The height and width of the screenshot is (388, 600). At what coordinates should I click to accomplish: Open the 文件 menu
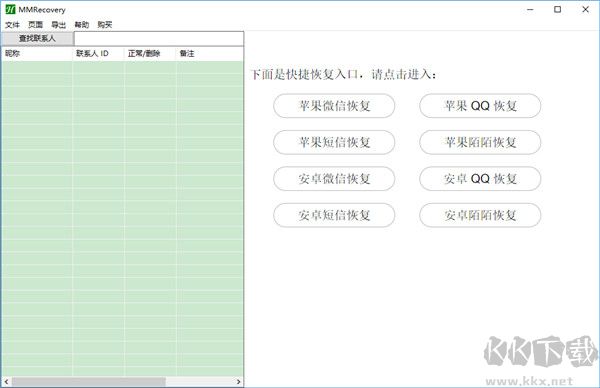coord(12,25)
